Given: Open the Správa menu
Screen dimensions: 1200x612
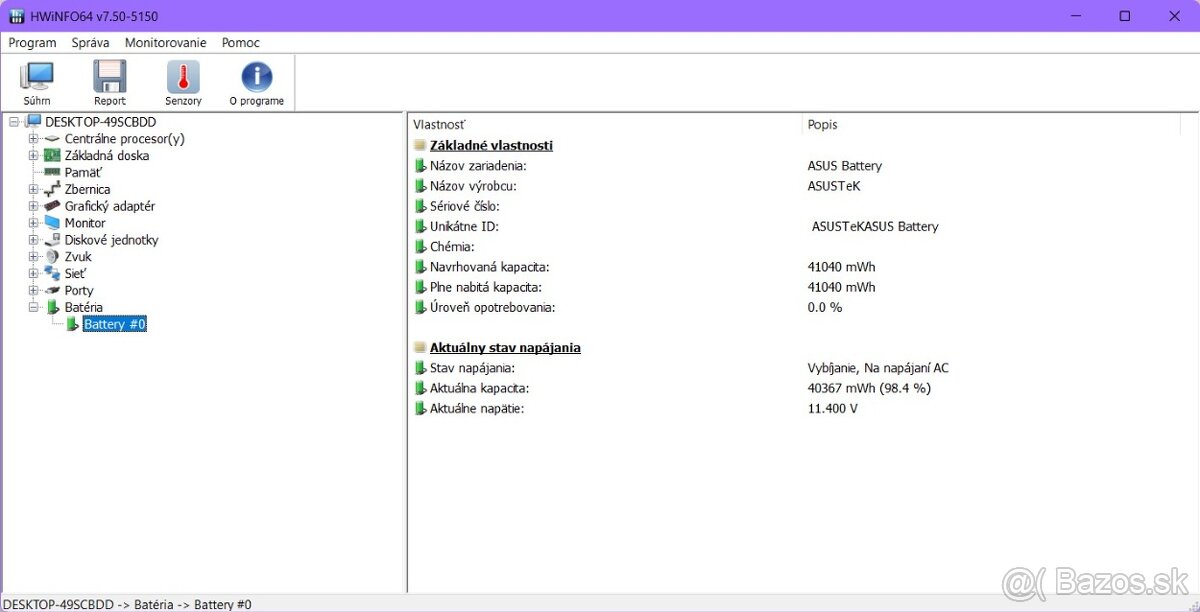Looking at the screenshot, I should 90,43.
